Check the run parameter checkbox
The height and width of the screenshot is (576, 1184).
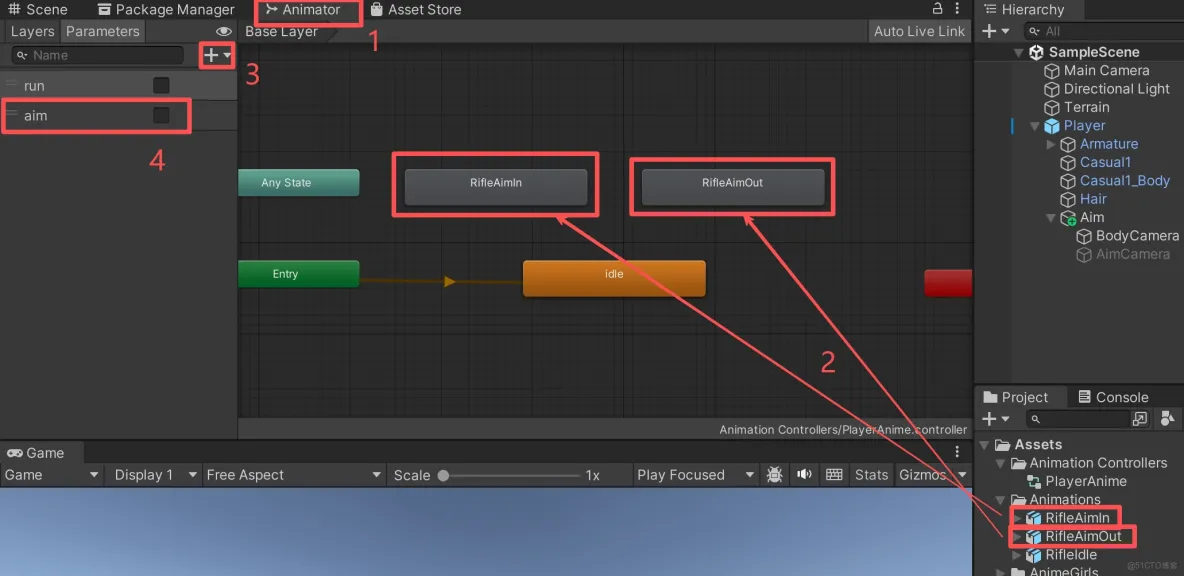(x=160, y=85)
